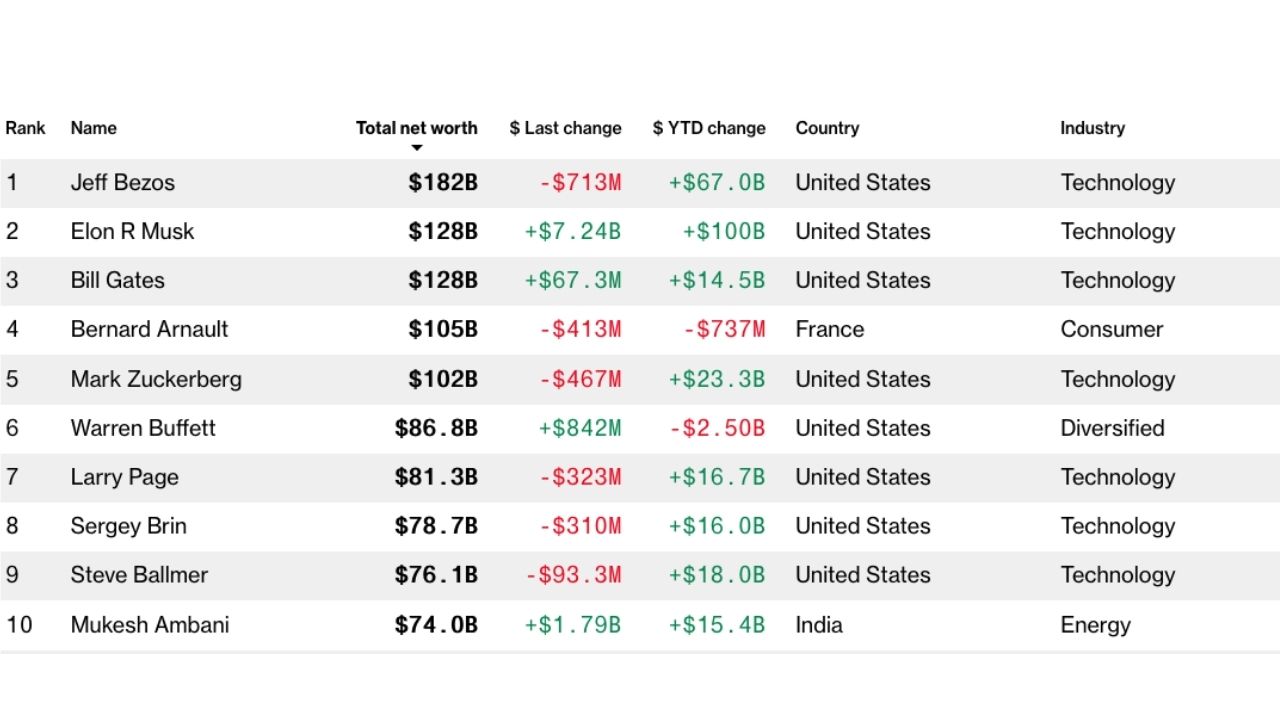The height and width of the screenshot is (720, 1280).
Task: Open Jeff Bezos profile link
Action: pyautogui.click(x=122, y=183)
